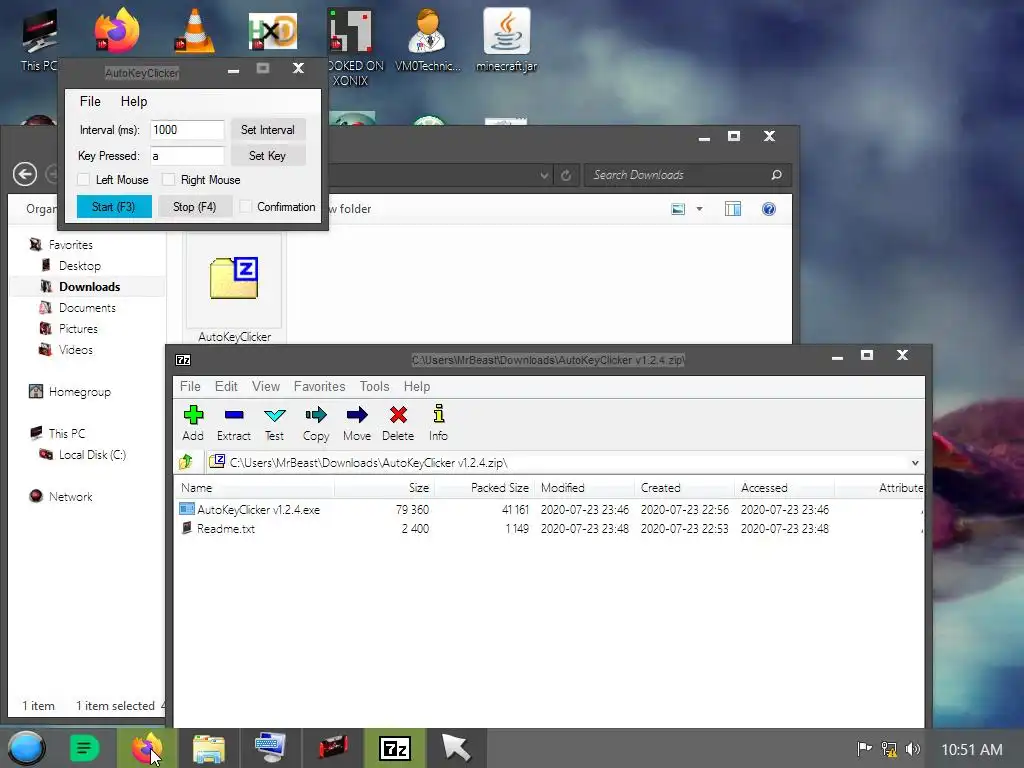Click the Start (F3) button

pos(114,206)
